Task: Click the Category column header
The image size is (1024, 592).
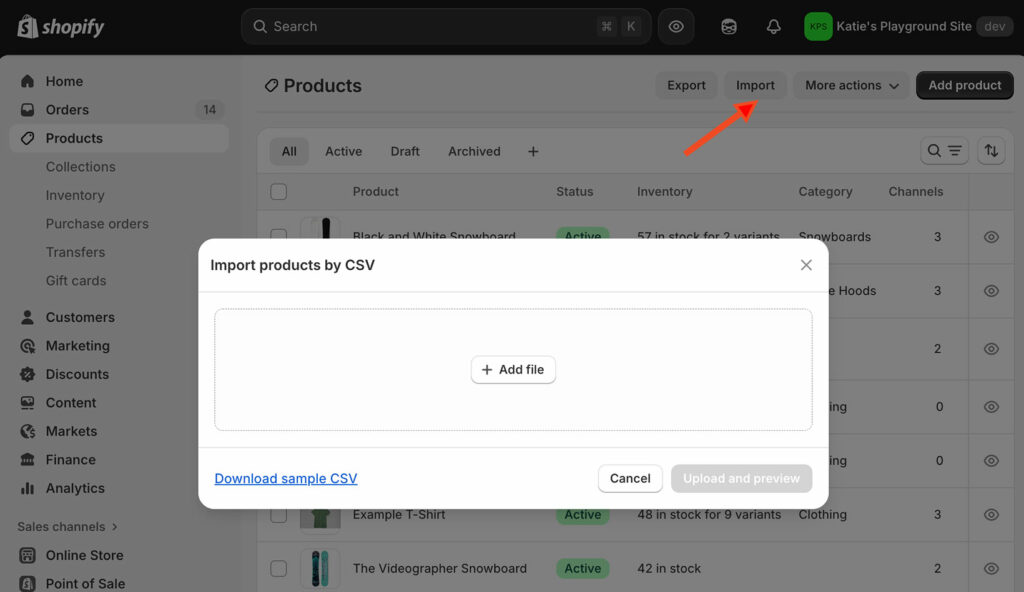Action: 825,191
